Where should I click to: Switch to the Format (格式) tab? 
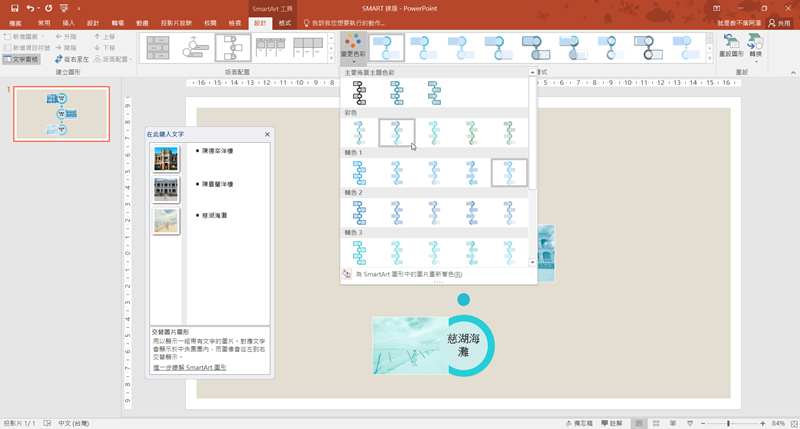pos(285,22)
